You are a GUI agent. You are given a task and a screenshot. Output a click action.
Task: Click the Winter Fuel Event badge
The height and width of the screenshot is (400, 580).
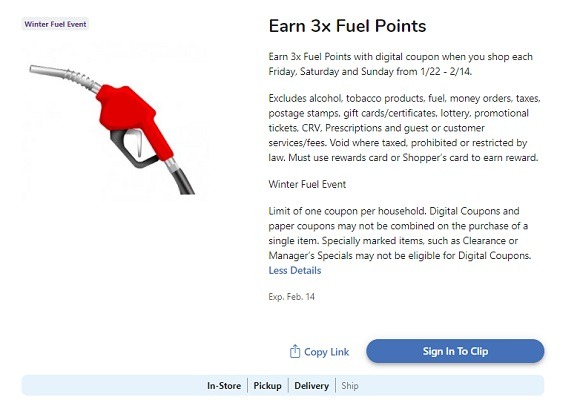click(x=55, y=24)
